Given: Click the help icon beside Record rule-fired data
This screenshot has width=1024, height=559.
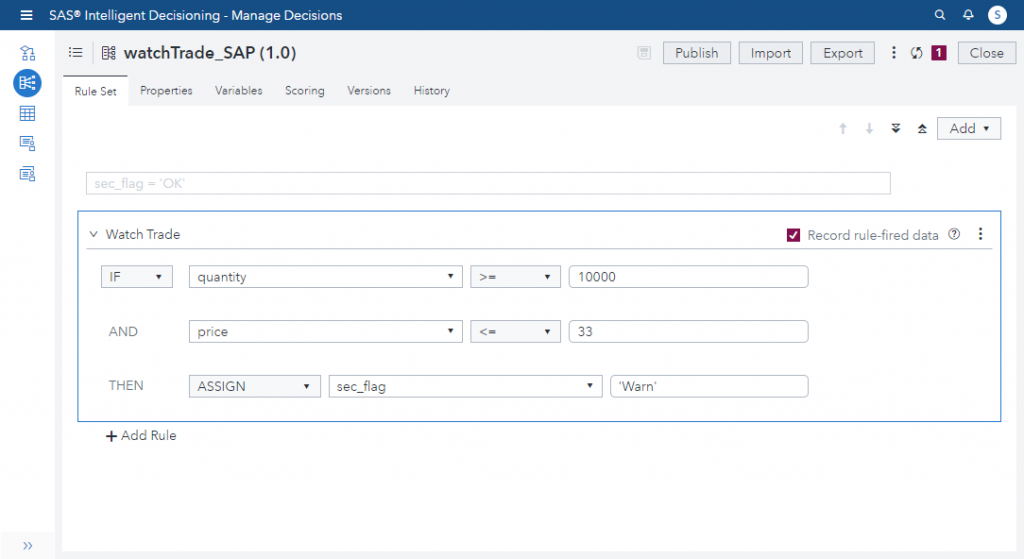Looking at the screenshot, I should click(x=954, y=235).
